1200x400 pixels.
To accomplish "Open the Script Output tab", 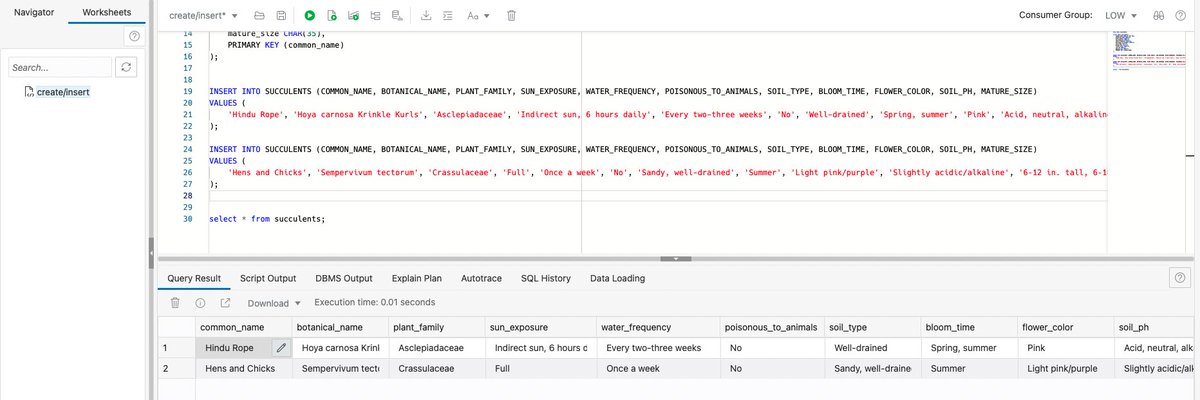I will pyautogui.click(x=268, y=278).
